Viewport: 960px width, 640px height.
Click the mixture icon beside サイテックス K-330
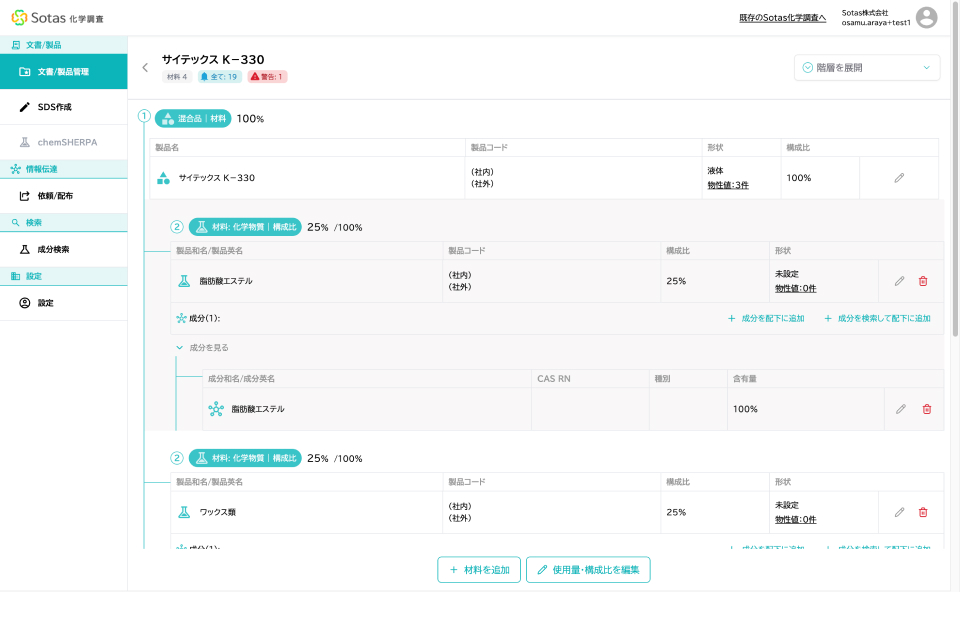pyautogui.click(x=163, y=178)
